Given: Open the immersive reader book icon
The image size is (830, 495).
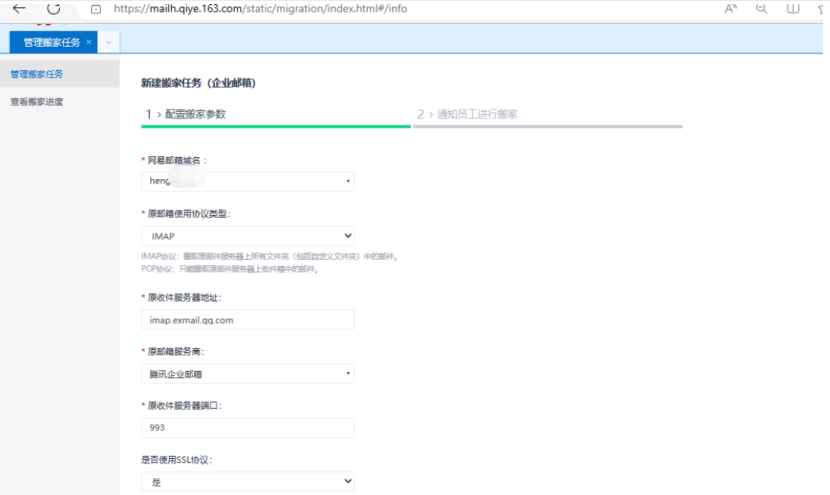Looking at the screenshot, I should pyautogui.click(x=792, y=8).
